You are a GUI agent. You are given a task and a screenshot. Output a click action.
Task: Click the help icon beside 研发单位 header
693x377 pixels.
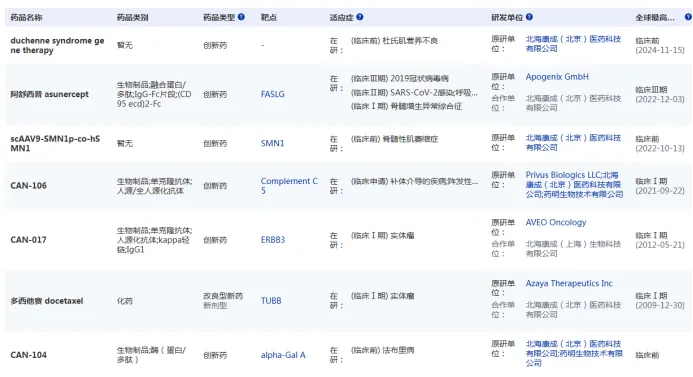[x=529, y=17]
